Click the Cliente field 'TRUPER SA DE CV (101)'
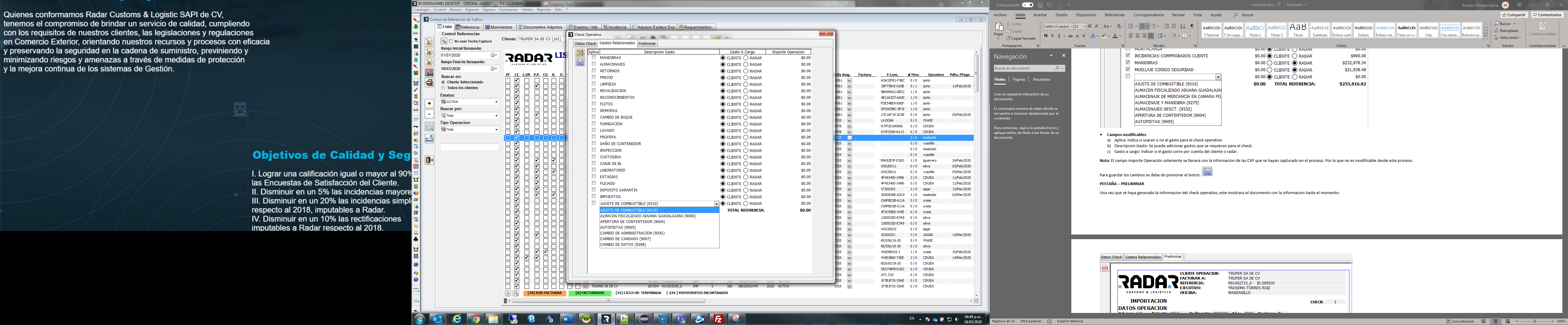Viewport: 1568px width, 325px height. [x=541, y=39]
